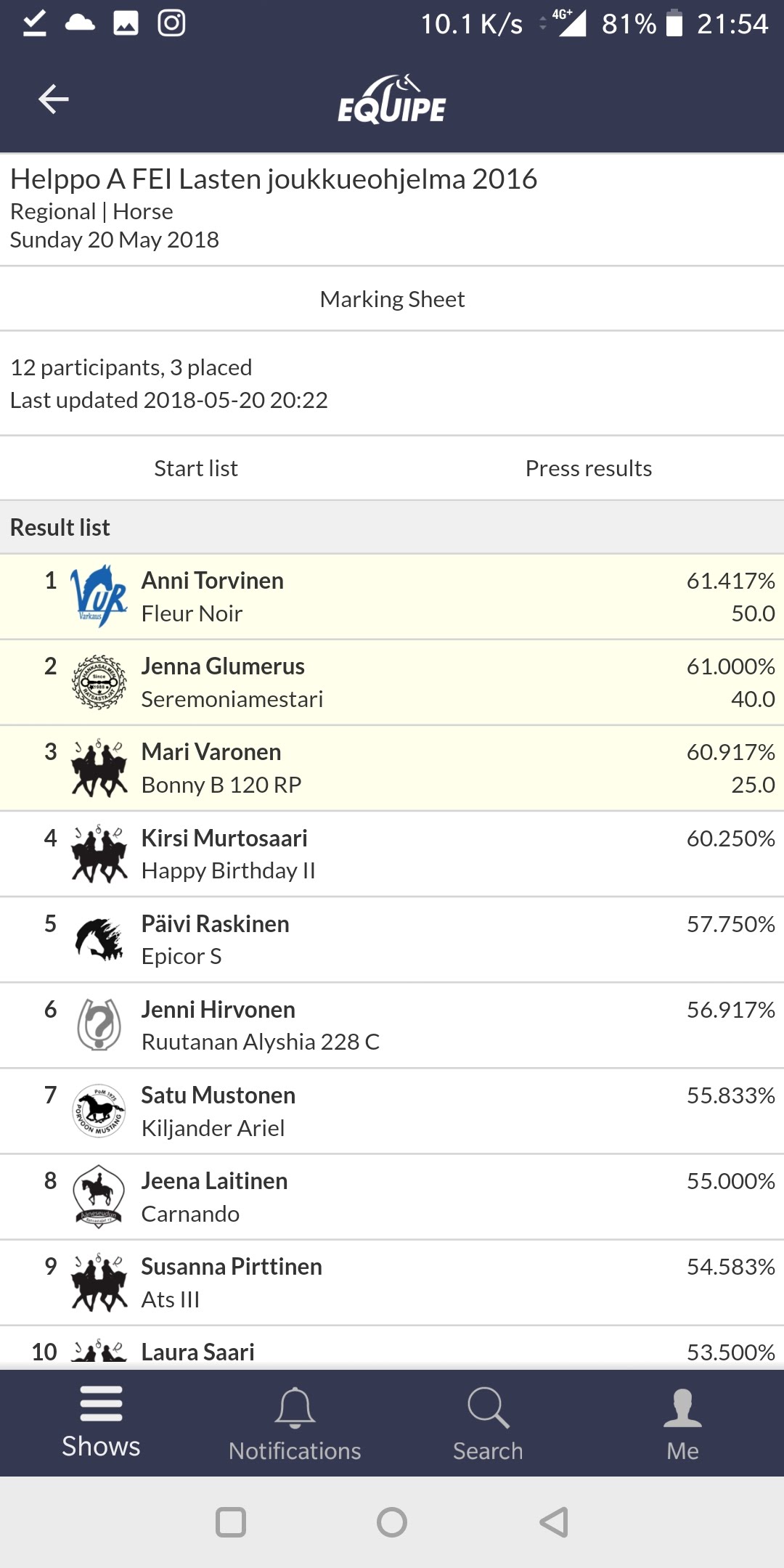Tap the Equipe logo
The width and height of the screenshot is (784, 1568).
coord(392,100)
